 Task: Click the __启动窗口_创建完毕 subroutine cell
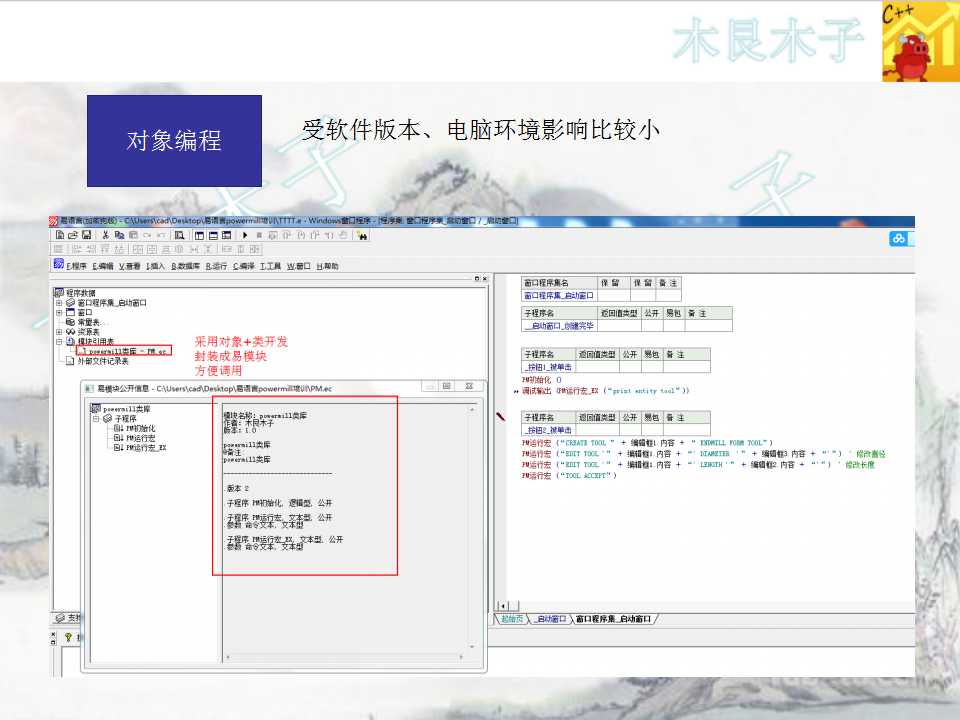pyautogui.click(x=559, y=326)
